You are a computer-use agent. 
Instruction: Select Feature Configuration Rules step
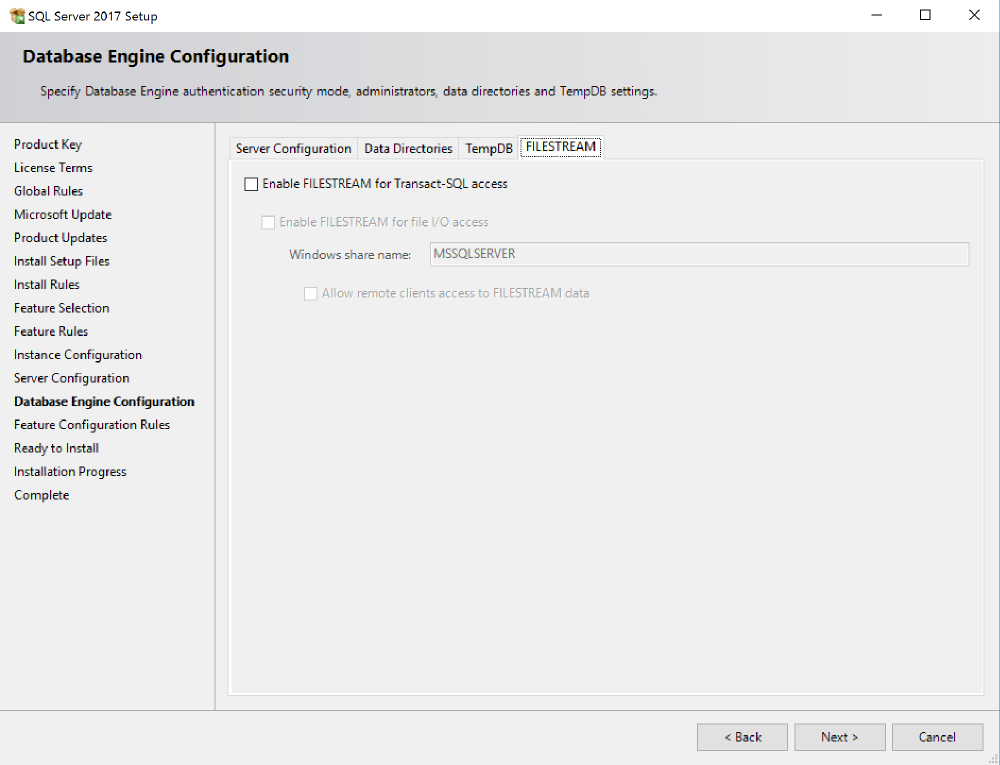pyautogui.click(x=92, y=425)
